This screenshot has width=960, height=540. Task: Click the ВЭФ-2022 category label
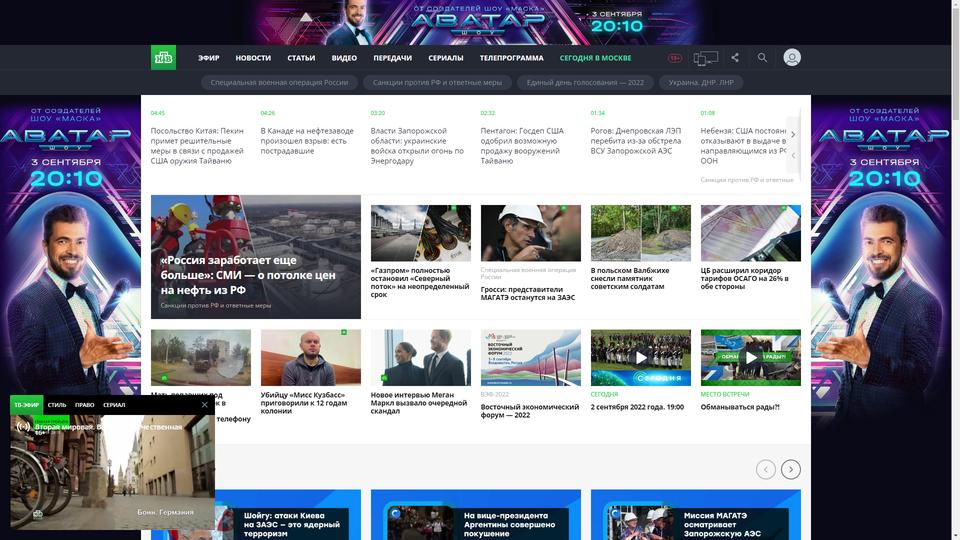coord(495,394)
